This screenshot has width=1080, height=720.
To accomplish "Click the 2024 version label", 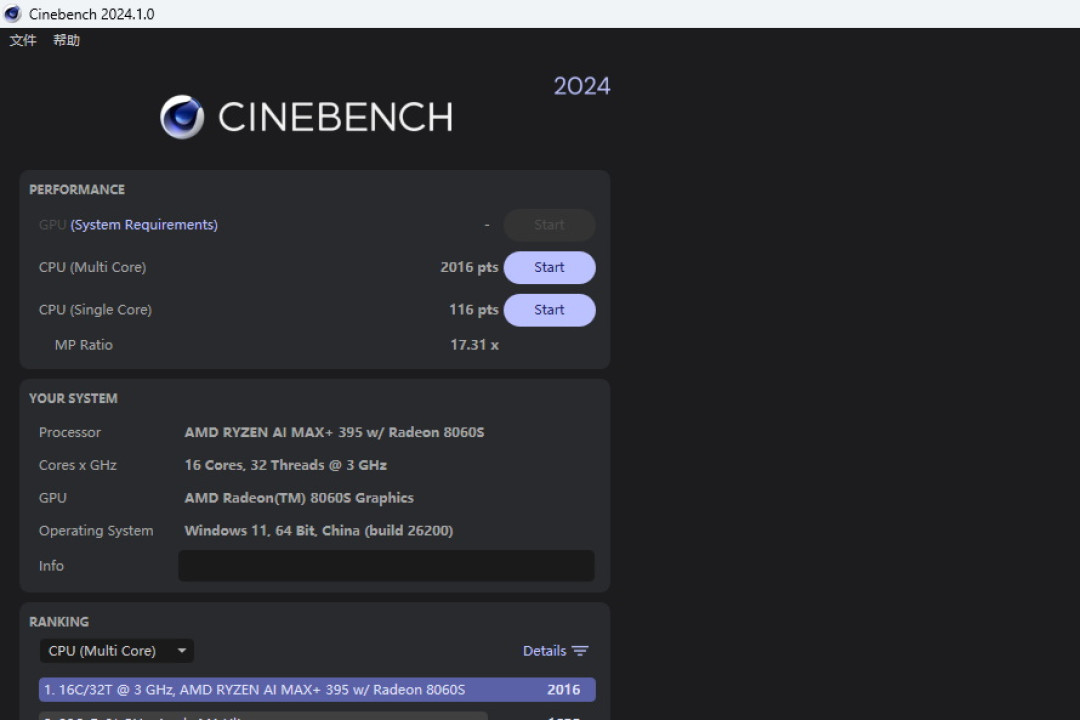I will click(582, 86).
